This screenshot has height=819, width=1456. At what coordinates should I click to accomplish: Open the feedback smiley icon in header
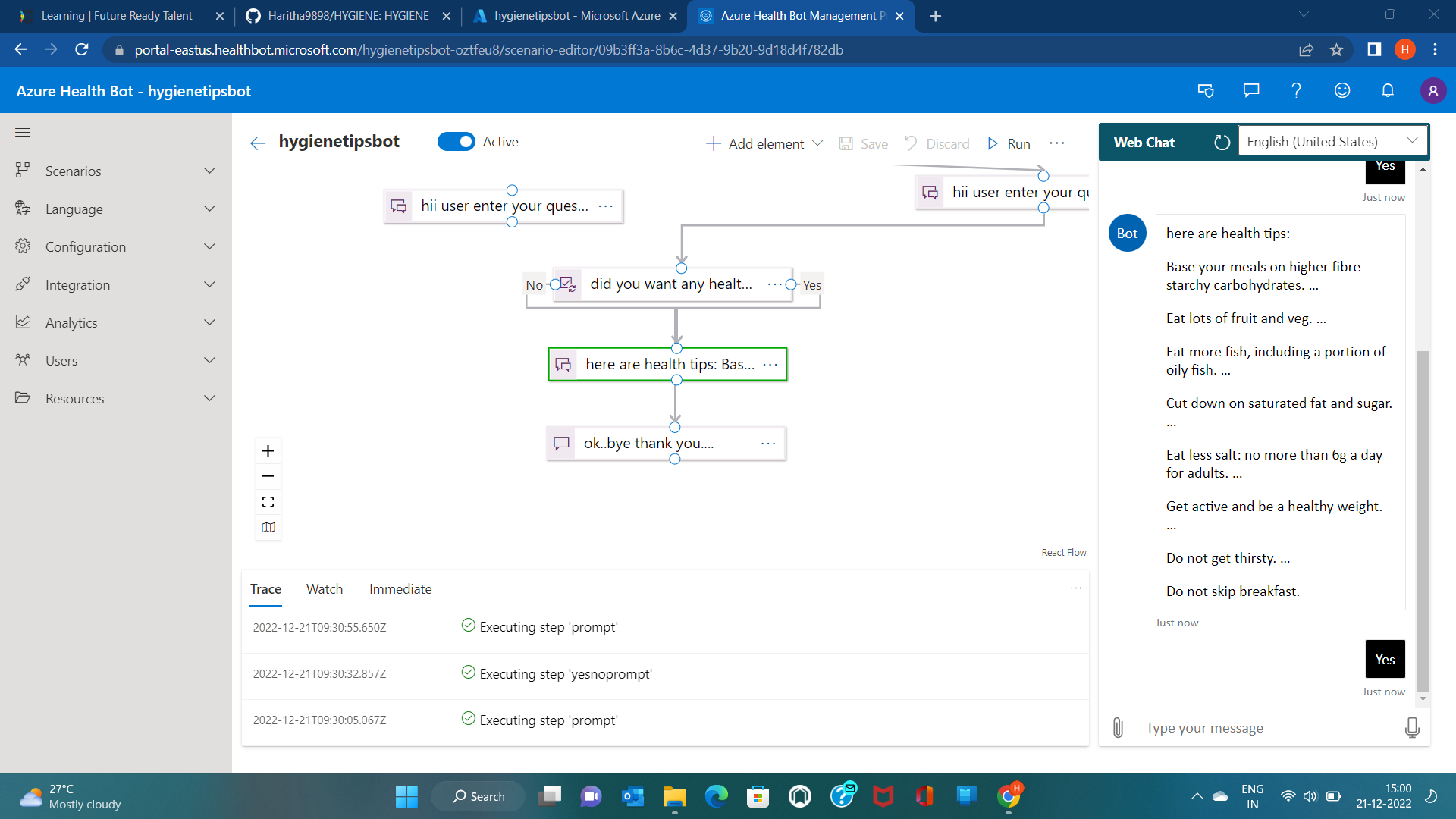pyautogui.click(x=1342, y=91)
